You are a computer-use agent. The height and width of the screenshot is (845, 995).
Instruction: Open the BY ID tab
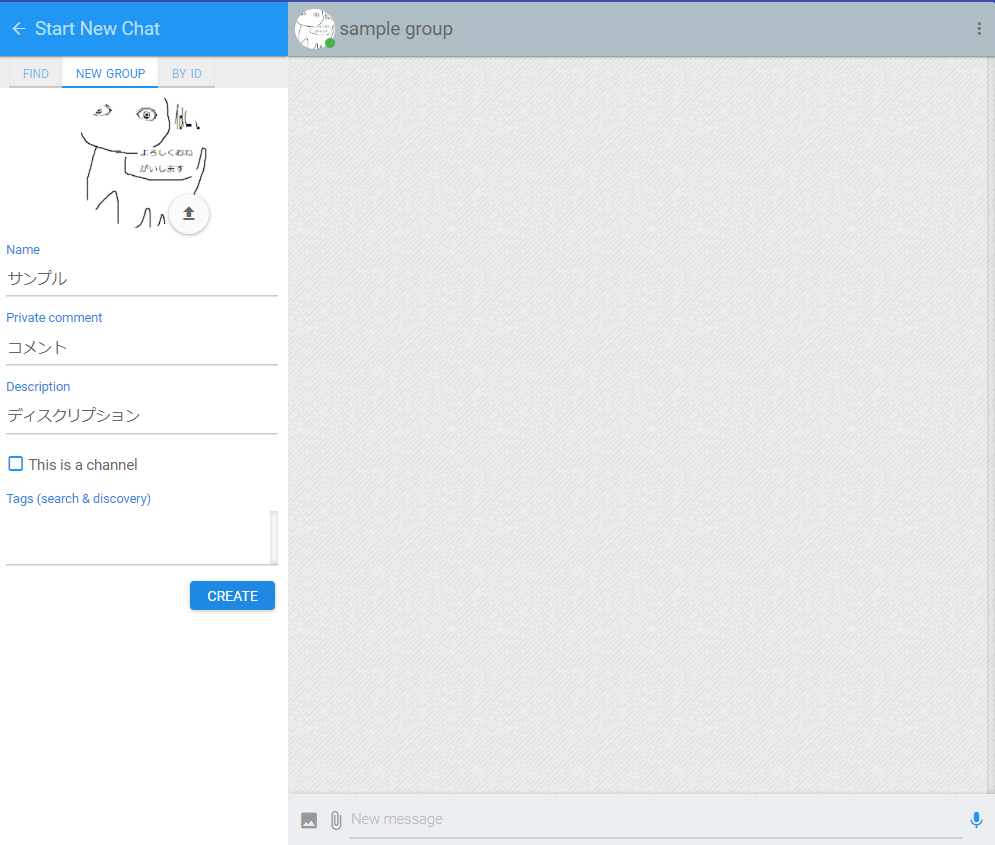pyautogui.click(x=186, y=73)
